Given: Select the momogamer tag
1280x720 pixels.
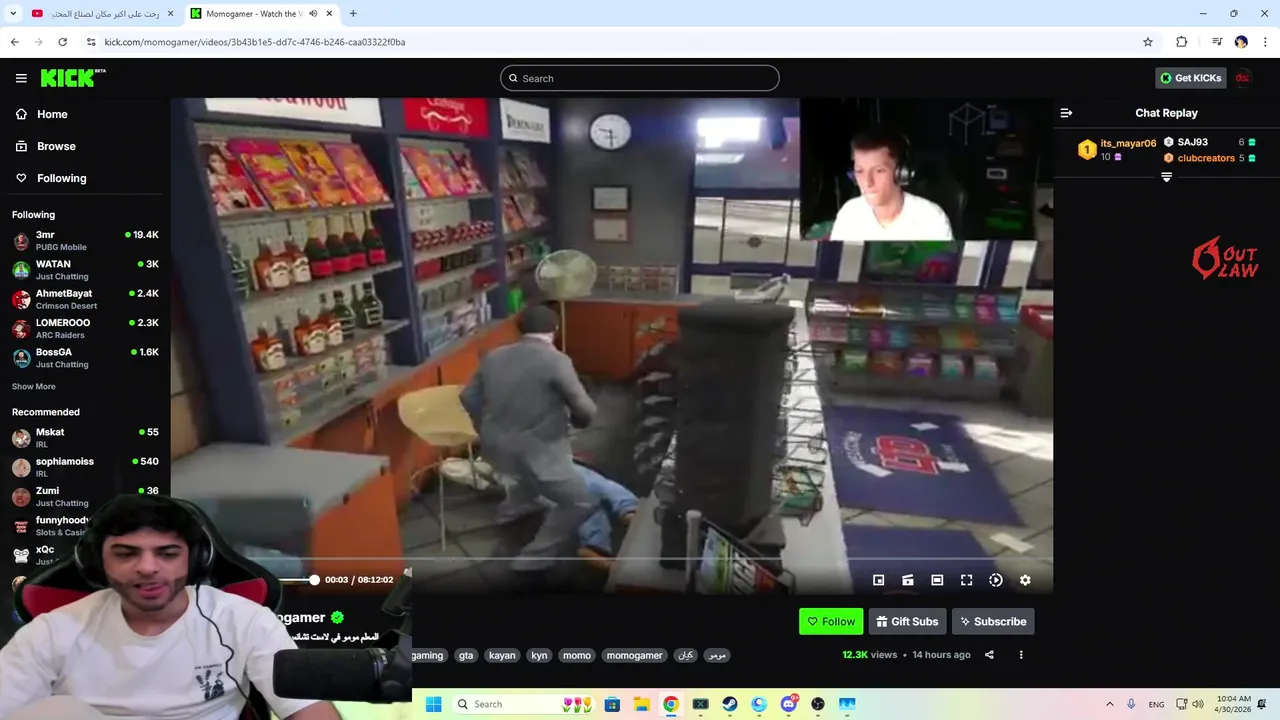Looking at the screenshot, I should (634, 655).
